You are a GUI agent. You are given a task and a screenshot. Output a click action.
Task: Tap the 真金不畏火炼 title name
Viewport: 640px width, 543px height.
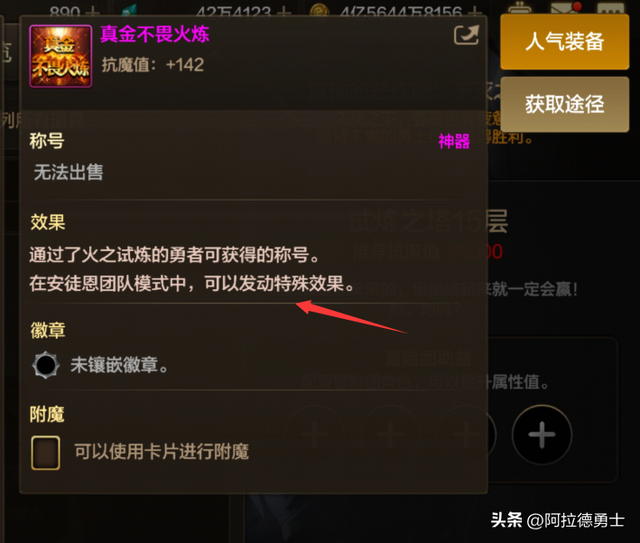click(155, 34)
